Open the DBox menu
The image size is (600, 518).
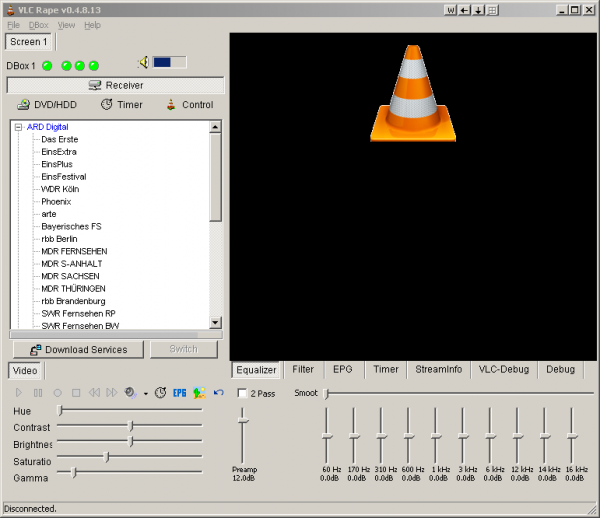38,25
